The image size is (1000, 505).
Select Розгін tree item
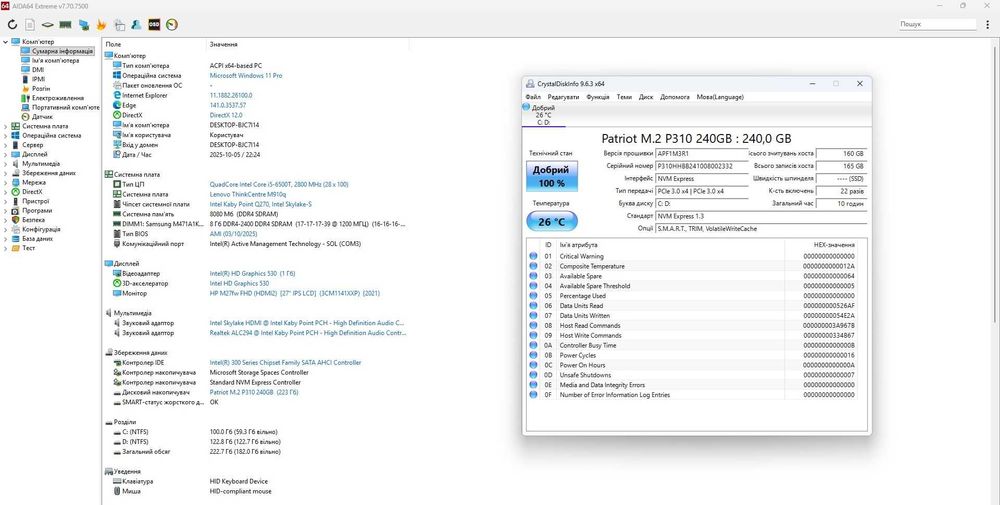[x=41, y=89]
